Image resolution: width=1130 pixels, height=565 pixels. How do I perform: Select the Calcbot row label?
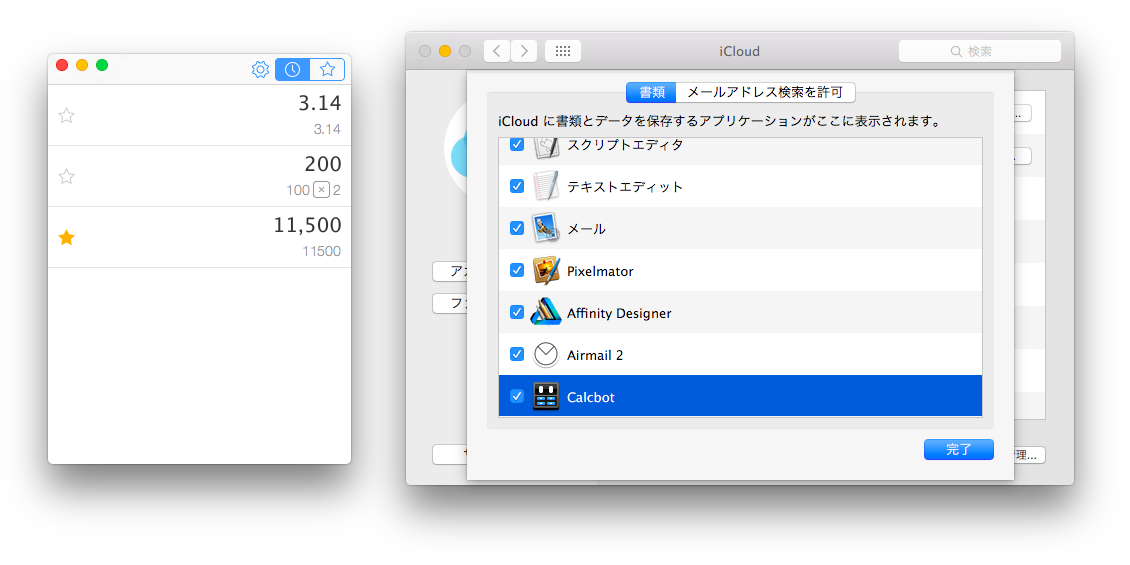click(590, 397)
